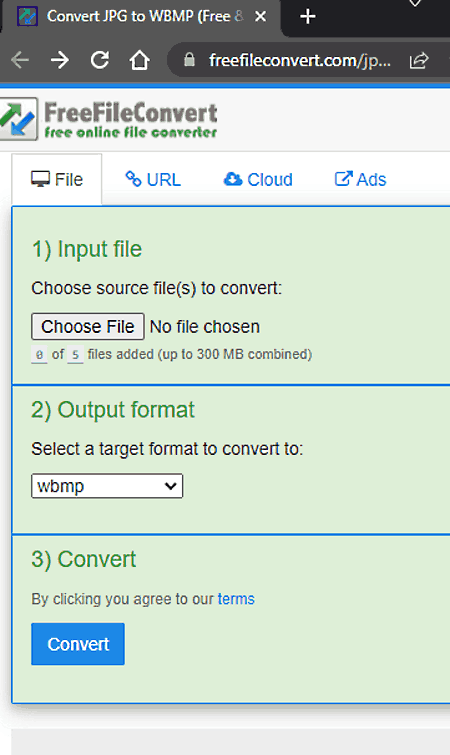Viewport: 450px width, 755px height.
Task: Click the Choose File button
Action: (x=88, y=326)
